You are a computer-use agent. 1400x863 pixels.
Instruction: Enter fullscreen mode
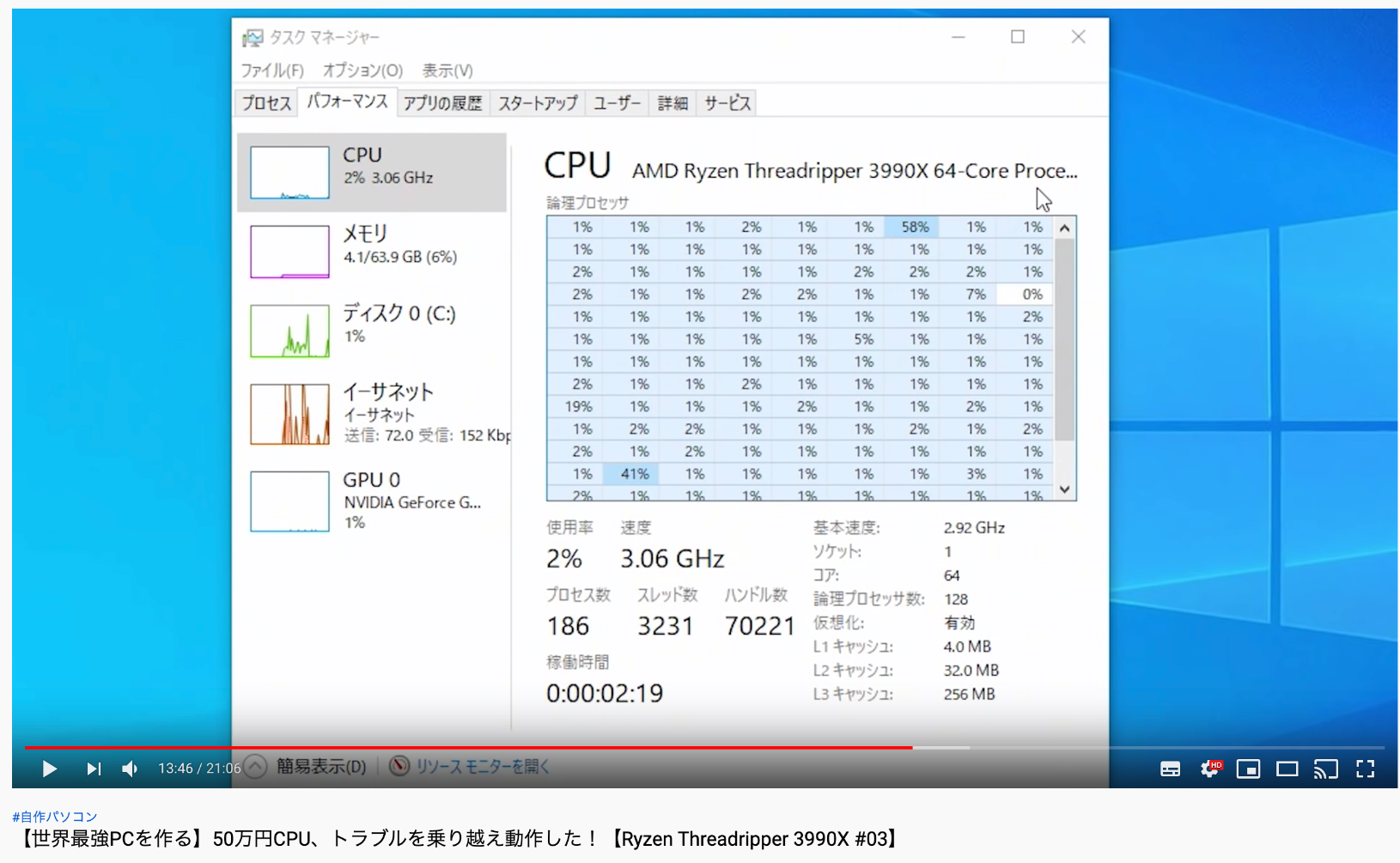click(x=1366, y=769)
